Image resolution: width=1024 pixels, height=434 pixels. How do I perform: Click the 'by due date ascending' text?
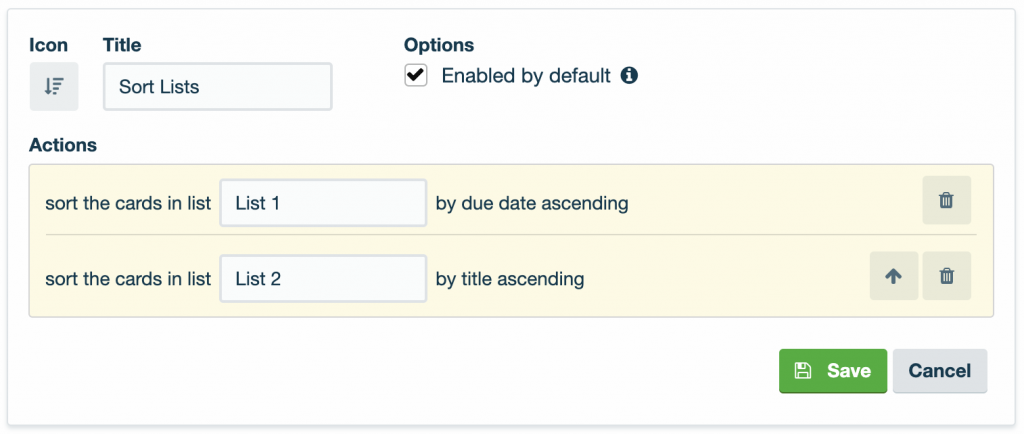pos(532,204)
